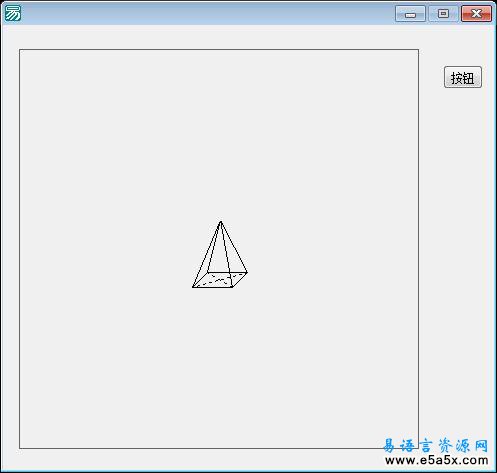Click the right base corner of the pyramid
The width and height of the screenshot is (497, 473).
(x=247, y=272)
